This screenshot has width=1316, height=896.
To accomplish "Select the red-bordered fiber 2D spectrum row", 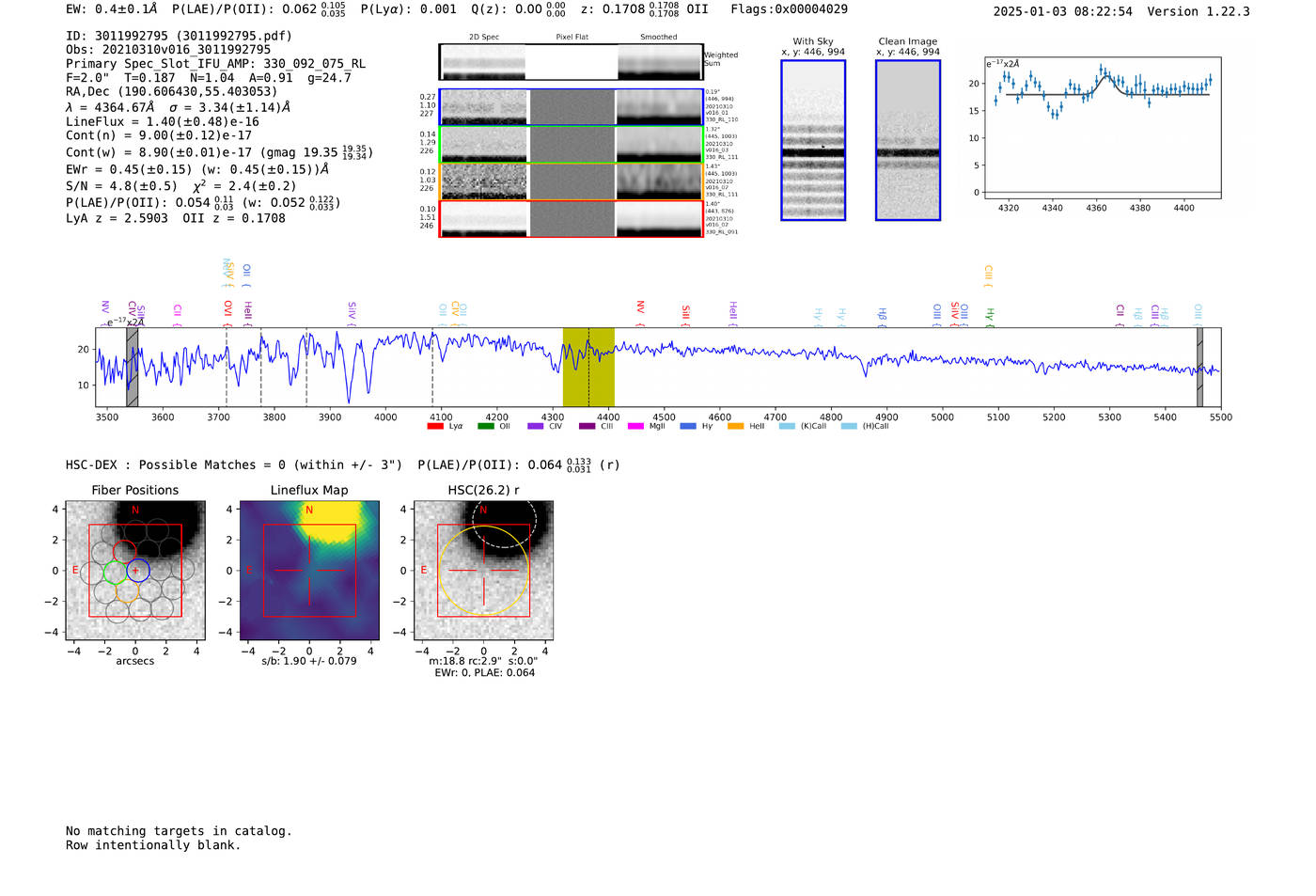I will pyautogui.click(x=571, y=219).
